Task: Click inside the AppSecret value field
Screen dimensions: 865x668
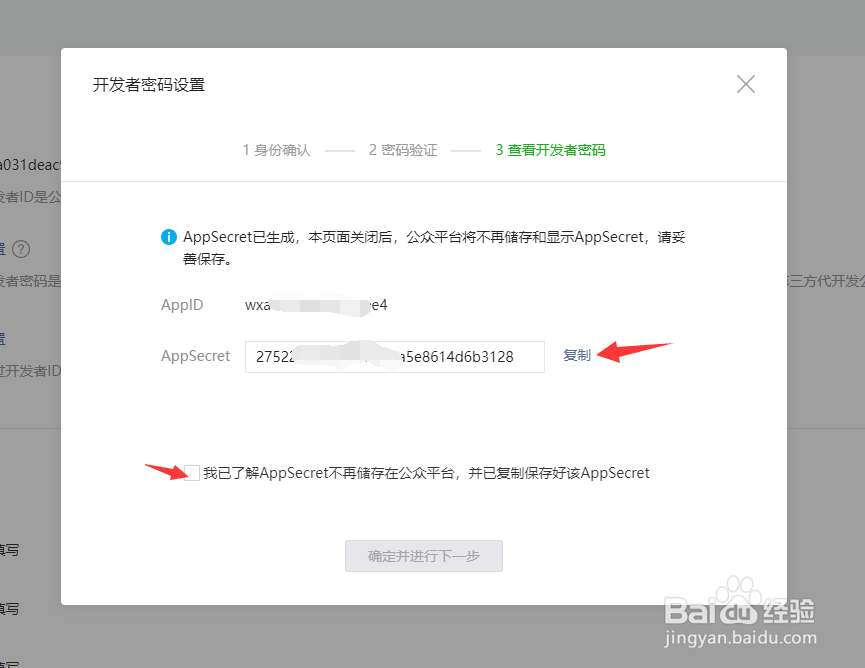Action: pos(394,356)
